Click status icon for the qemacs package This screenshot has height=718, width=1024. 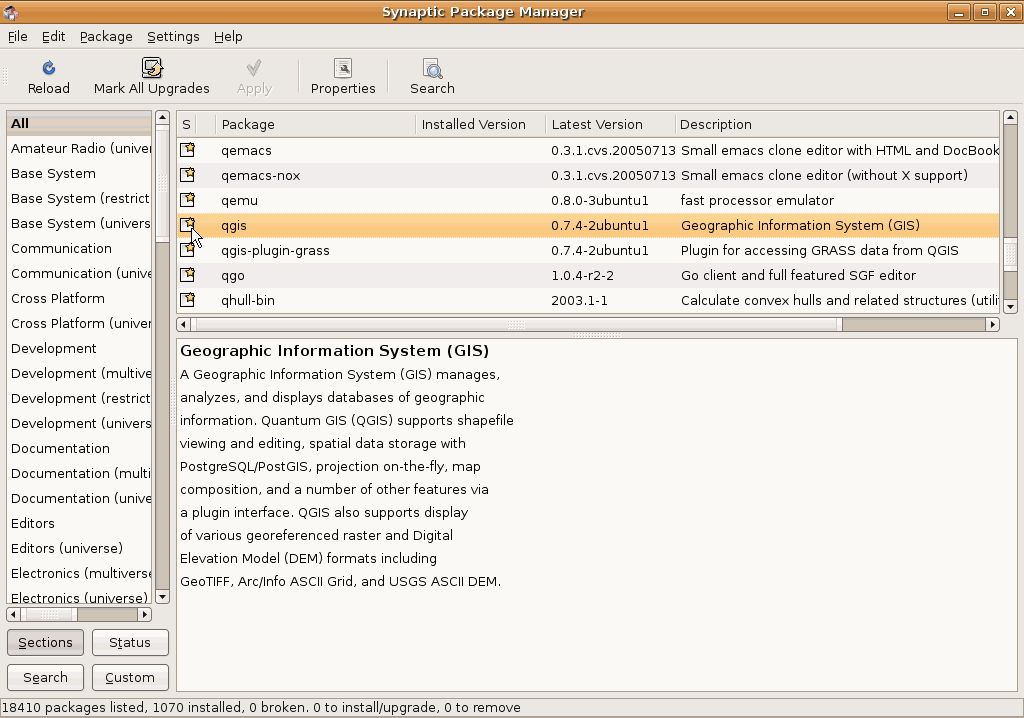(x=187, y=150)
